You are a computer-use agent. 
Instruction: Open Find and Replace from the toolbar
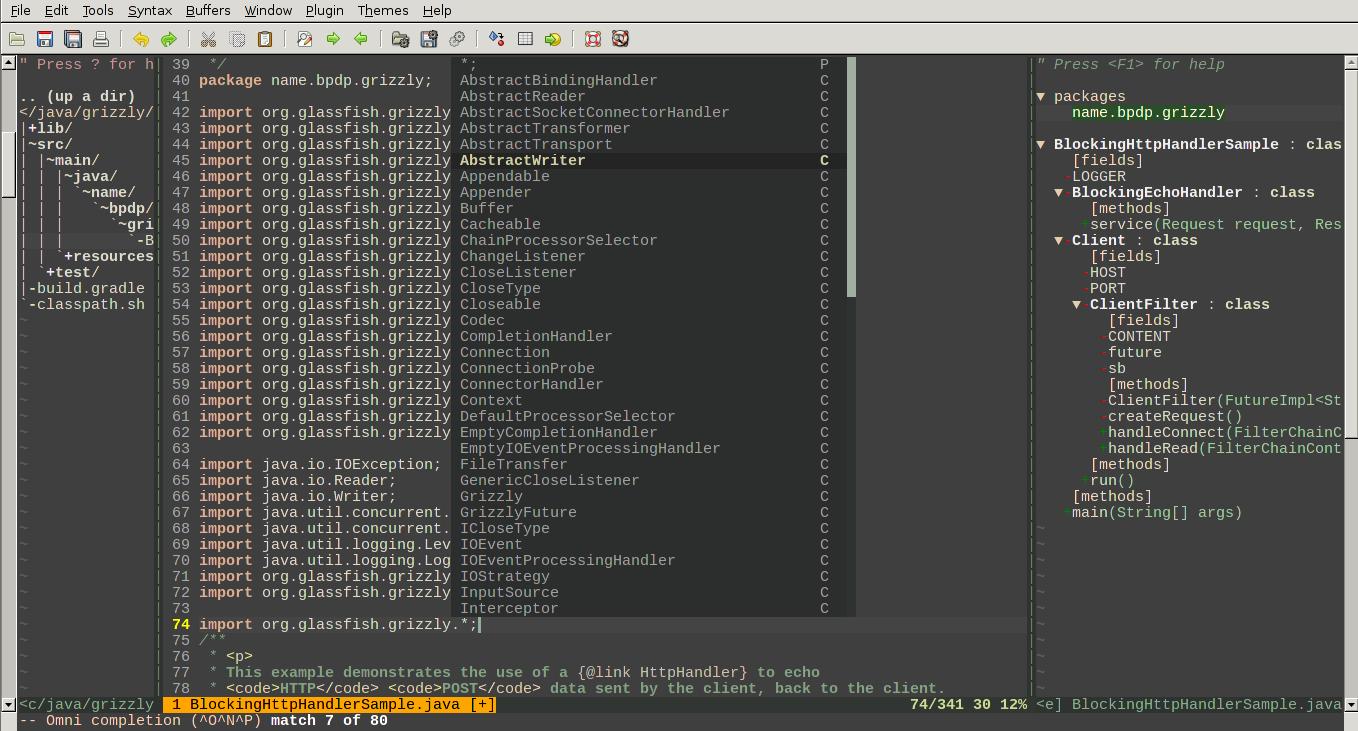pyautogui.click(x=305, y=39)
